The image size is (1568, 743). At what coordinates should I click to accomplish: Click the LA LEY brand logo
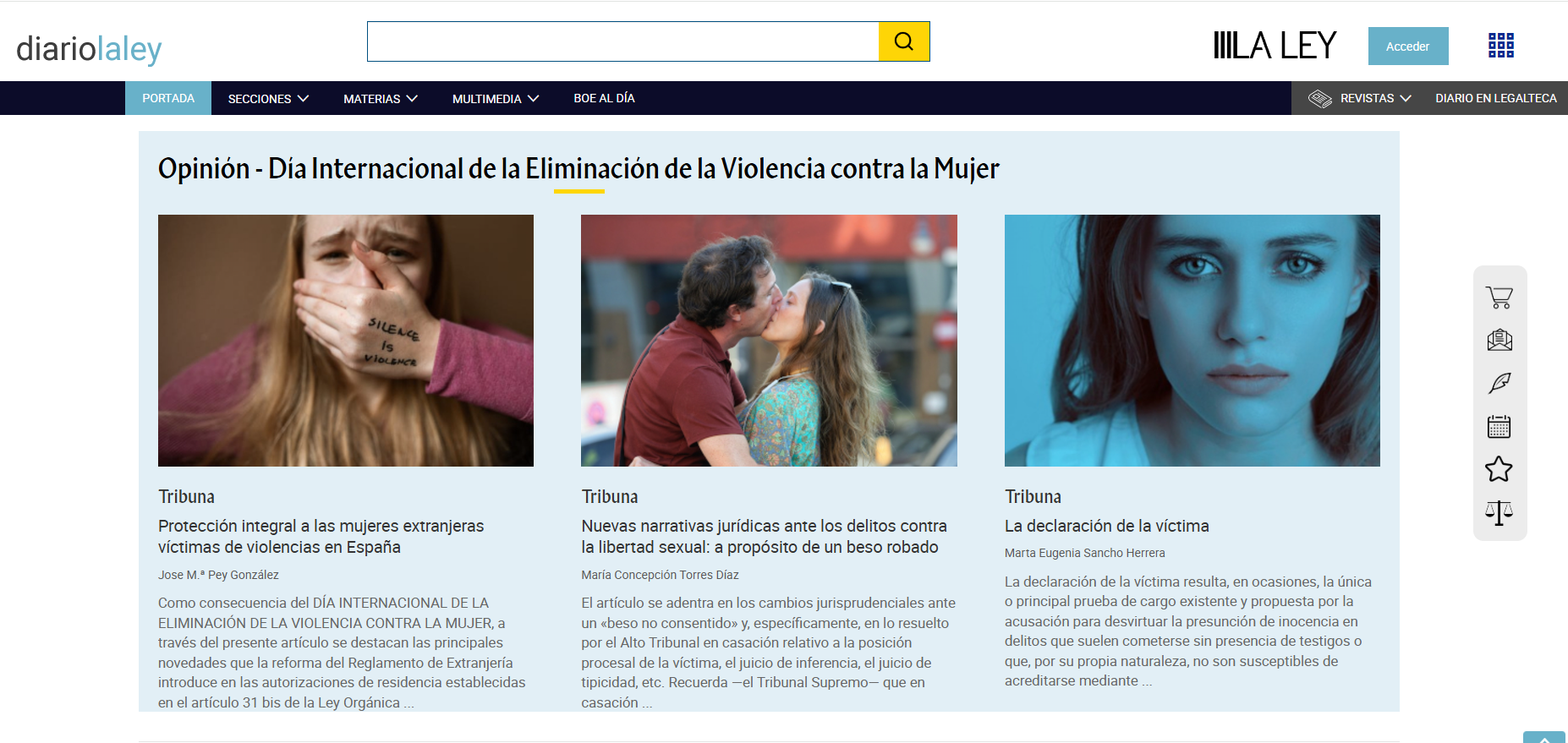[x=1275, y=46]
